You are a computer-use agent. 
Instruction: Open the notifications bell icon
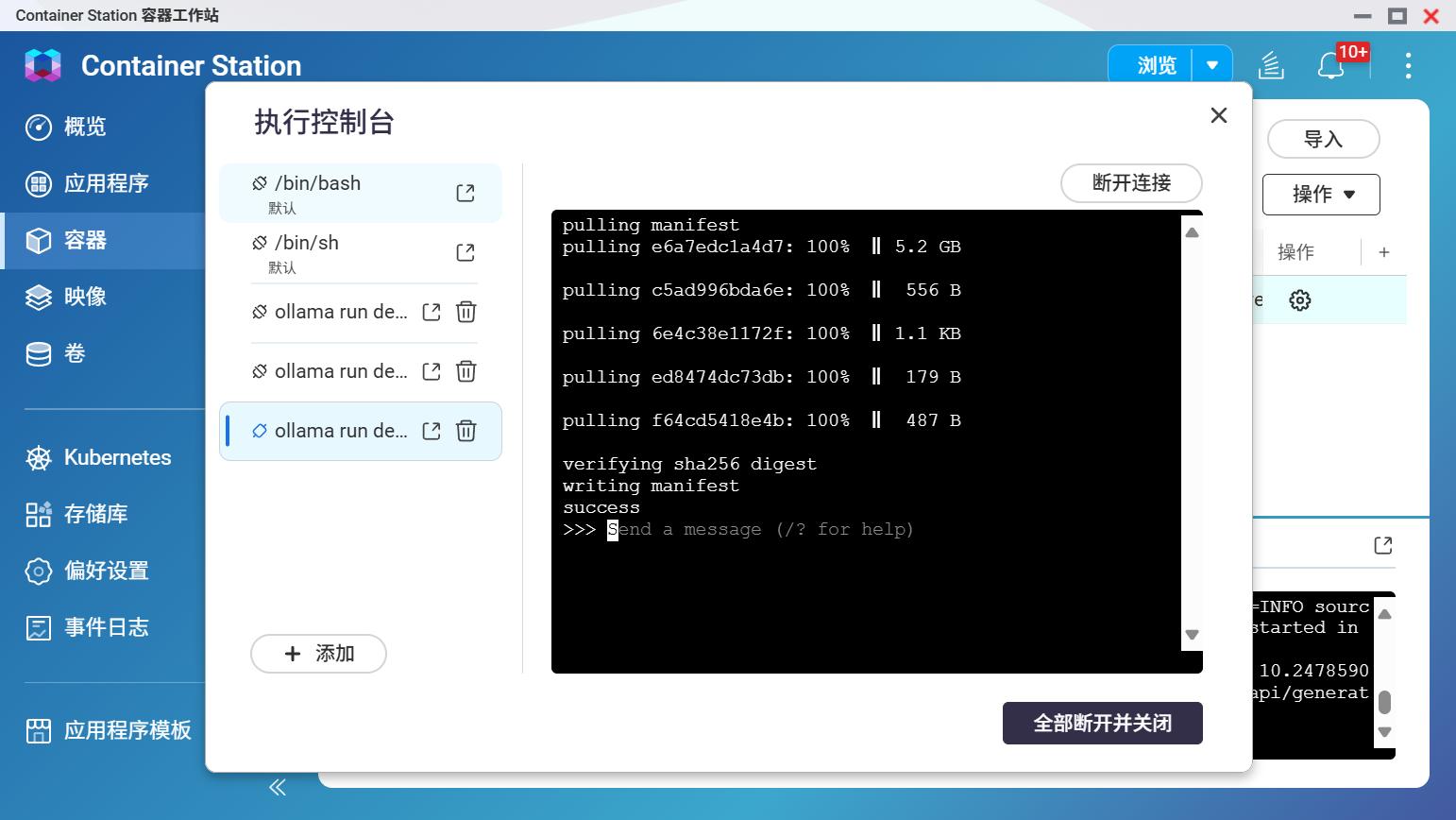(x=1330, y=65)
